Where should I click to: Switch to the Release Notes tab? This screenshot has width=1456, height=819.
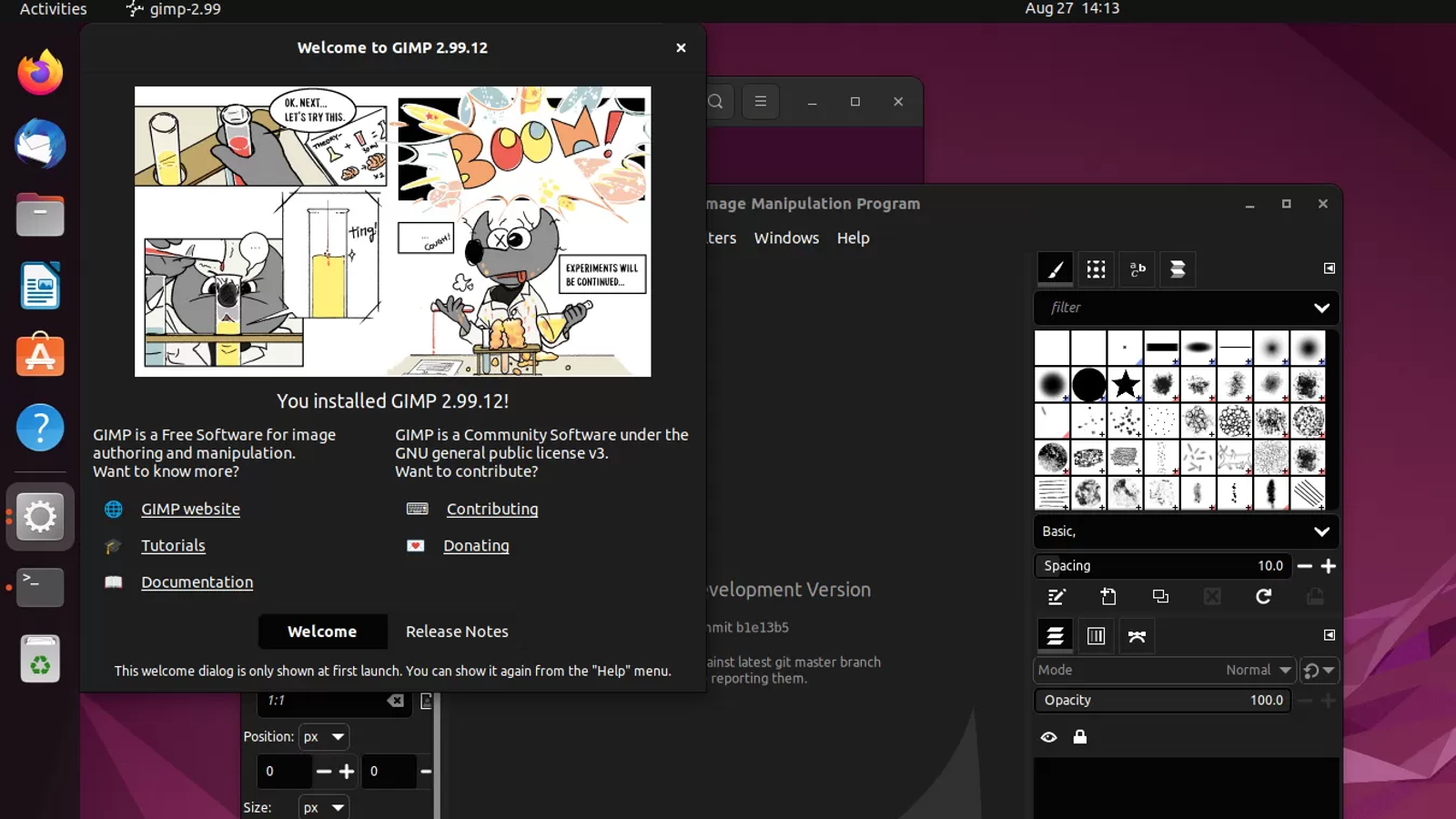point(457,632)
